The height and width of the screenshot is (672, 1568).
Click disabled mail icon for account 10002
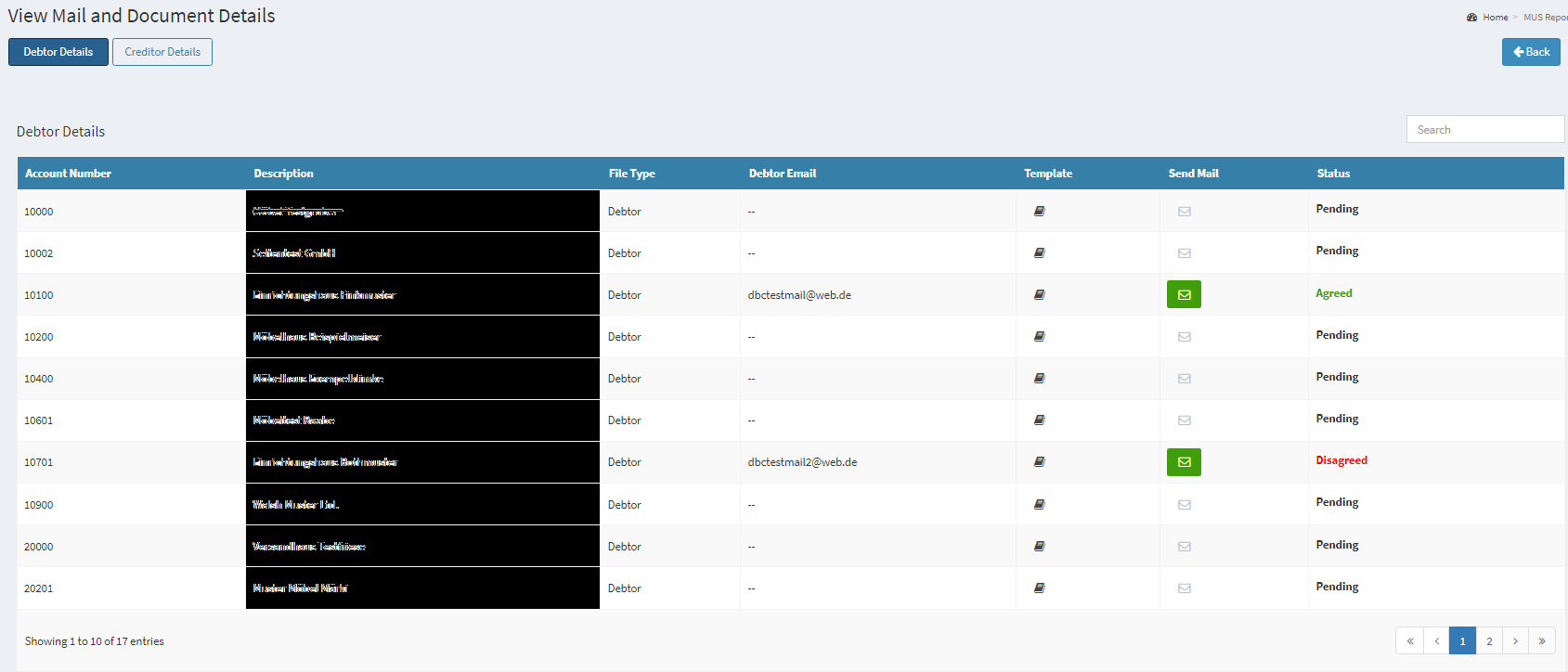tap(1185, 253)
